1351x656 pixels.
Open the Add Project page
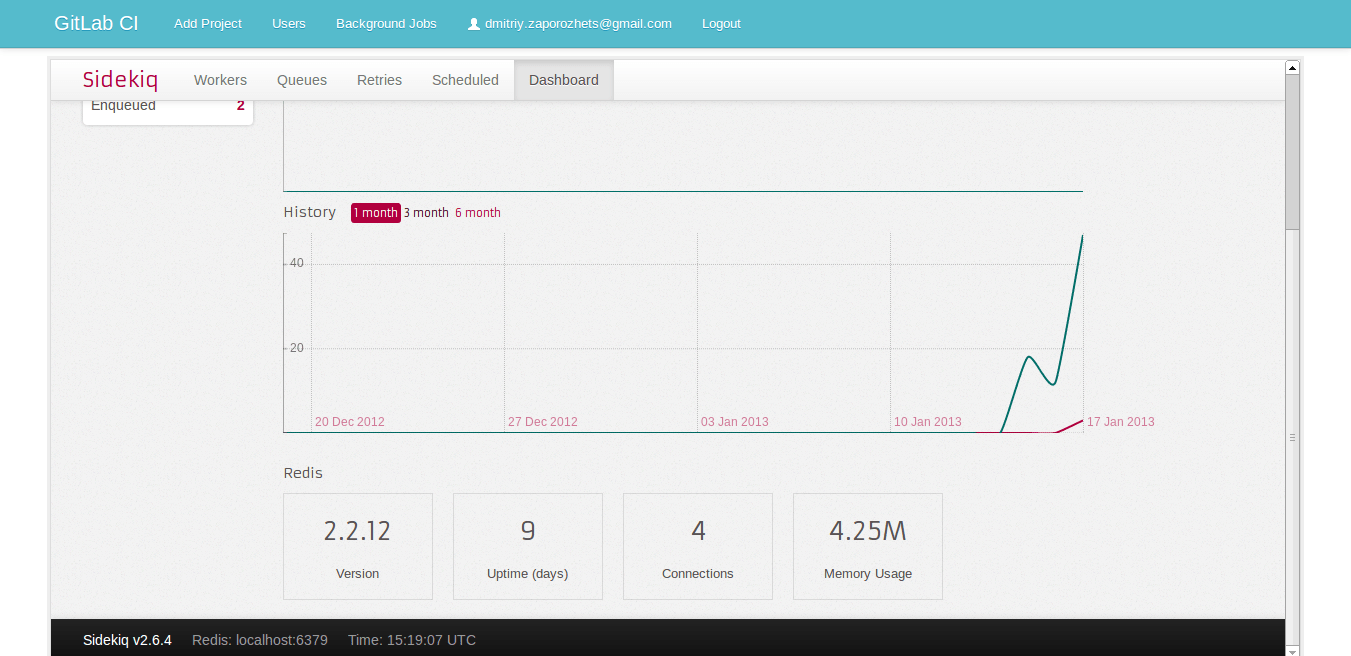pos(208,23)
